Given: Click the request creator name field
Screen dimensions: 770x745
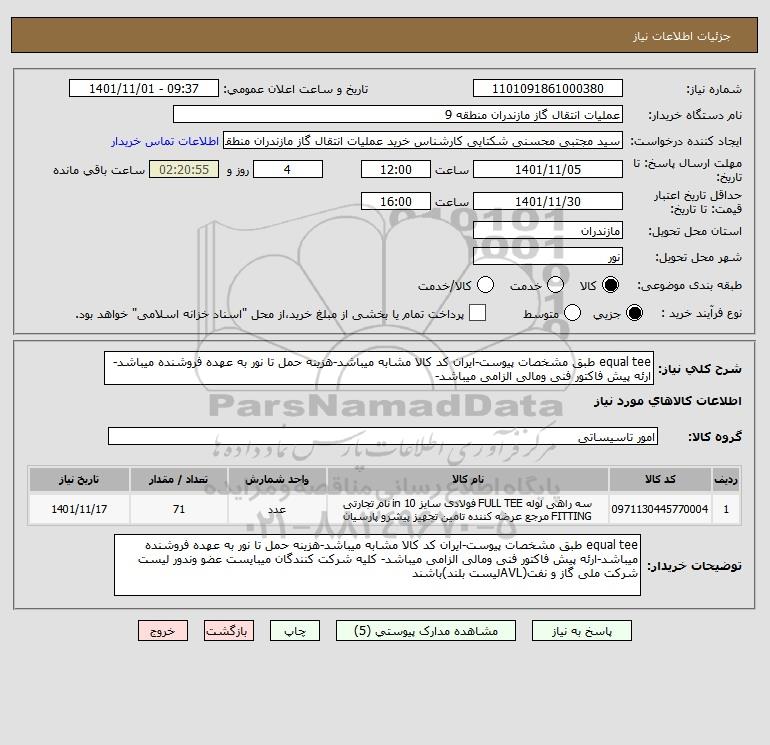Looking at the screenshot, I should pyautogui.click(x=423, y=141).
